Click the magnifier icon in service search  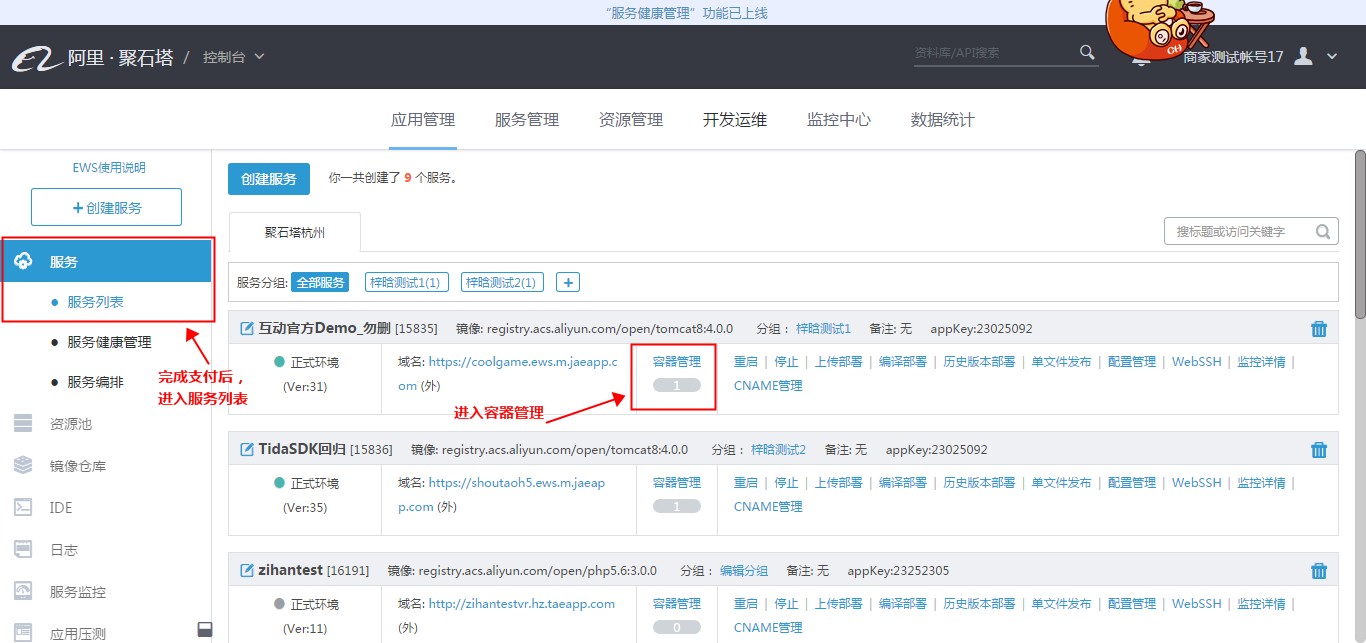point(1324,232)
